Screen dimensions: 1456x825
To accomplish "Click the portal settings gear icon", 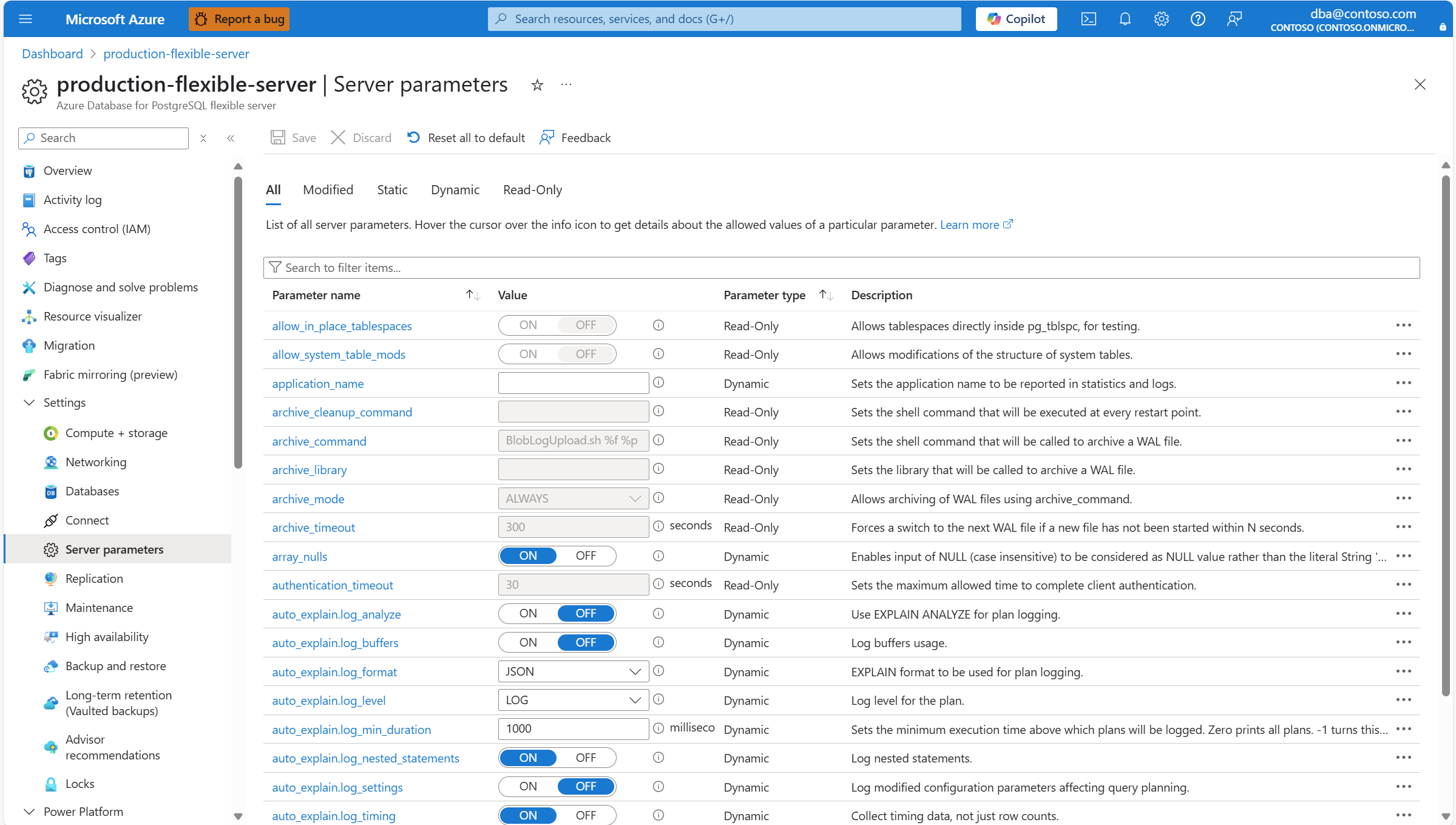I will (x=1161, y=19).
